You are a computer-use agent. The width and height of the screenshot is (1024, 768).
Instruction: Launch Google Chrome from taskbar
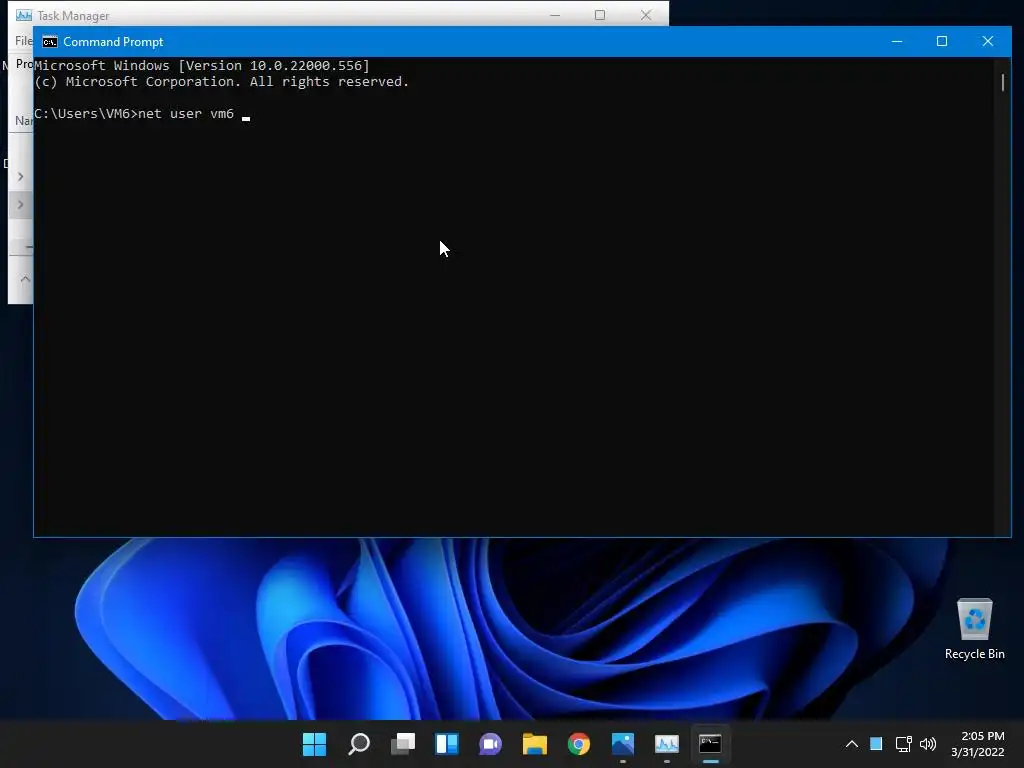(x=579, y=744)
